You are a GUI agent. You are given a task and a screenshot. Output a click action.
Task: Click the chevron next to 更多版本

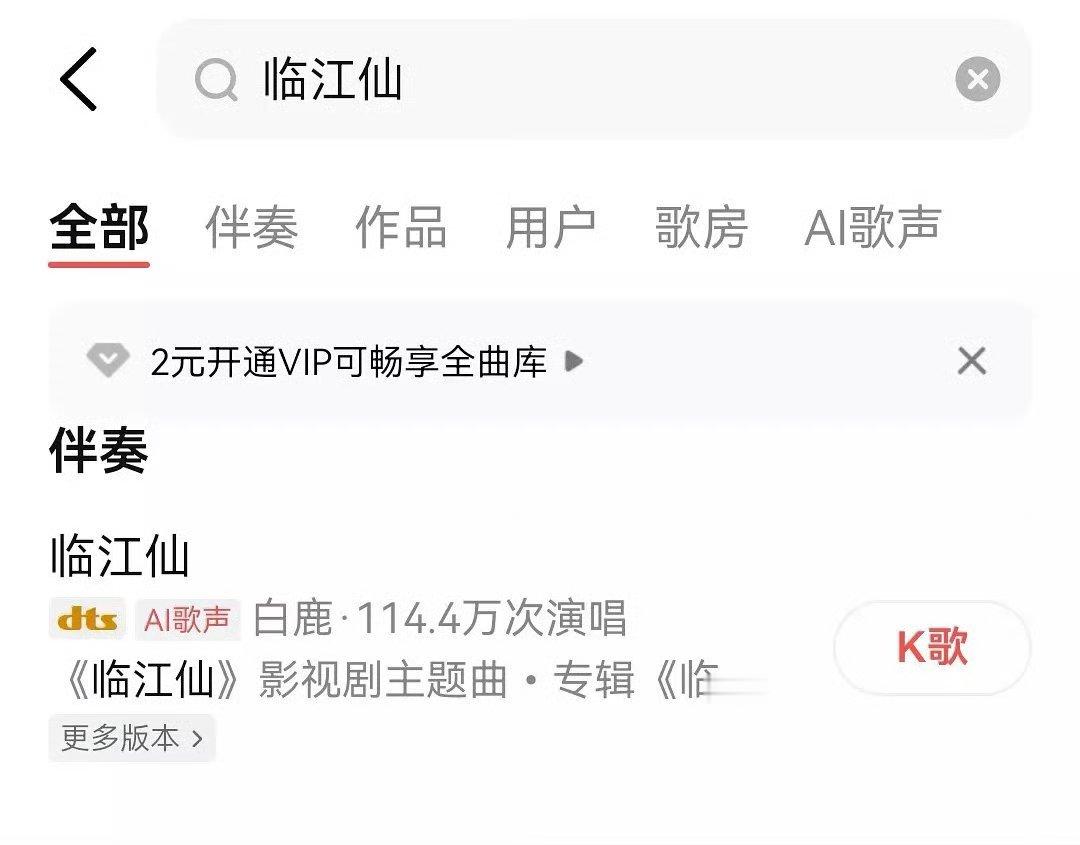198,739
